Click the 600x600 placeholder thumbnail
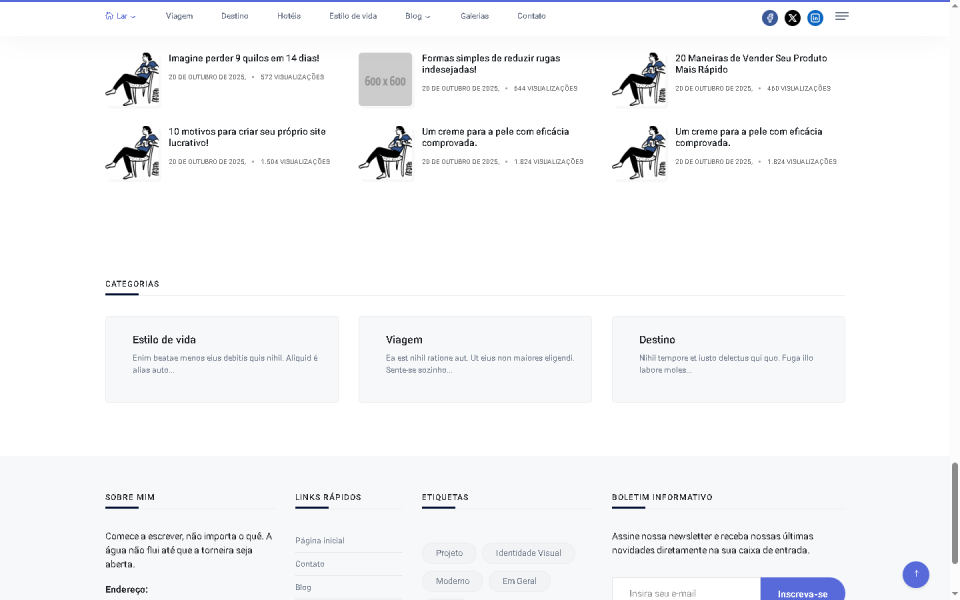The height and width of the screenshot is (600, 960). [x=385, y=79]
